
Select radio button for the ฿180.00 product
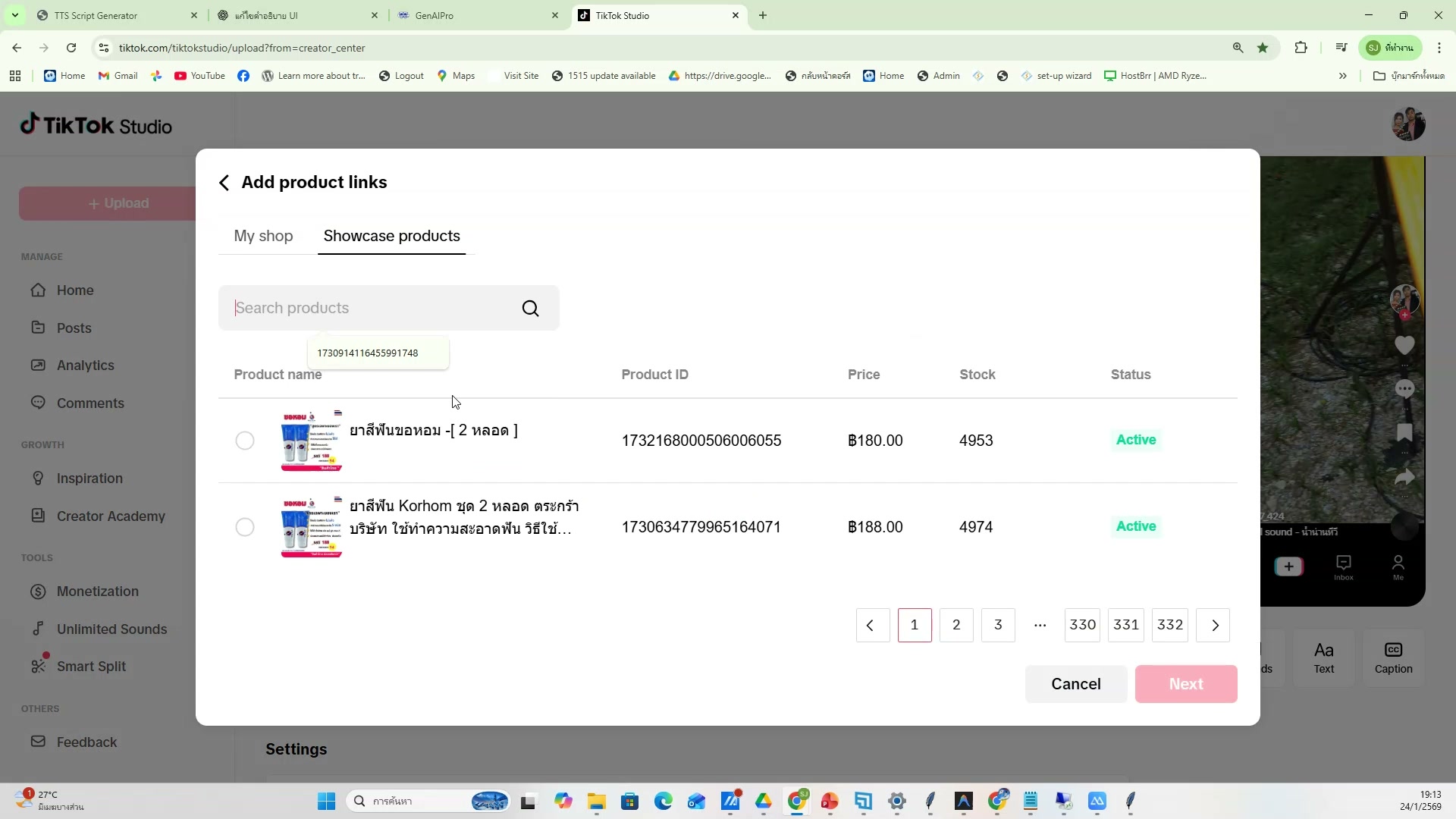click(x=244, y=441)
